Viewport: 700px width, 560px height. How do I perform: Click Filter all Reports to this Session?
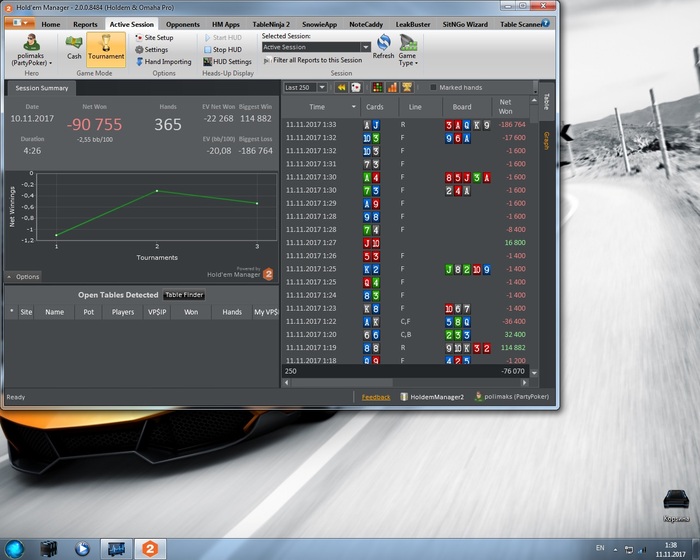[313, 60]
